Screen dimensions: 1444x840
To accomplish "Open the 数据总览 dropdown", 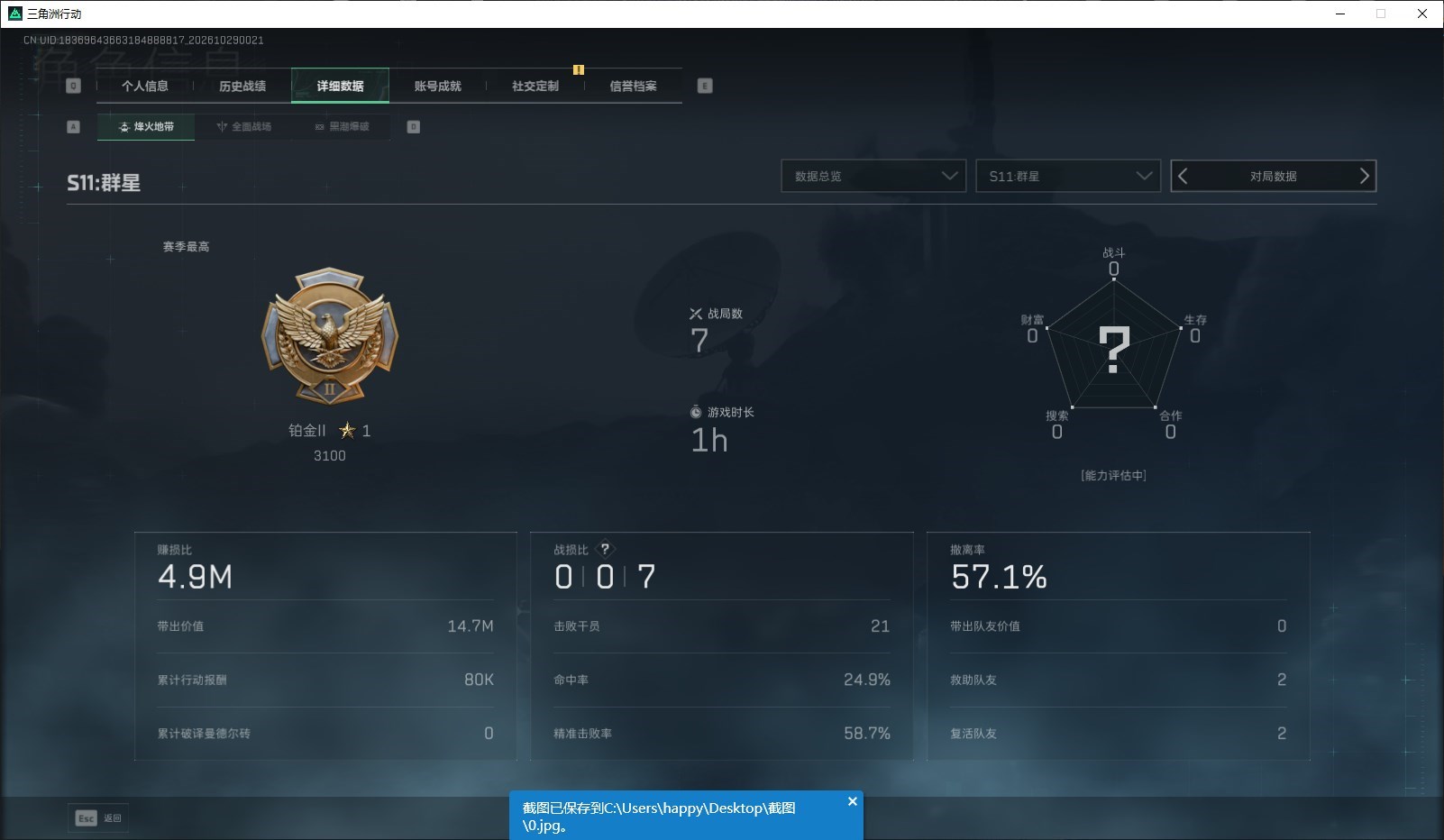I will 873,176.
